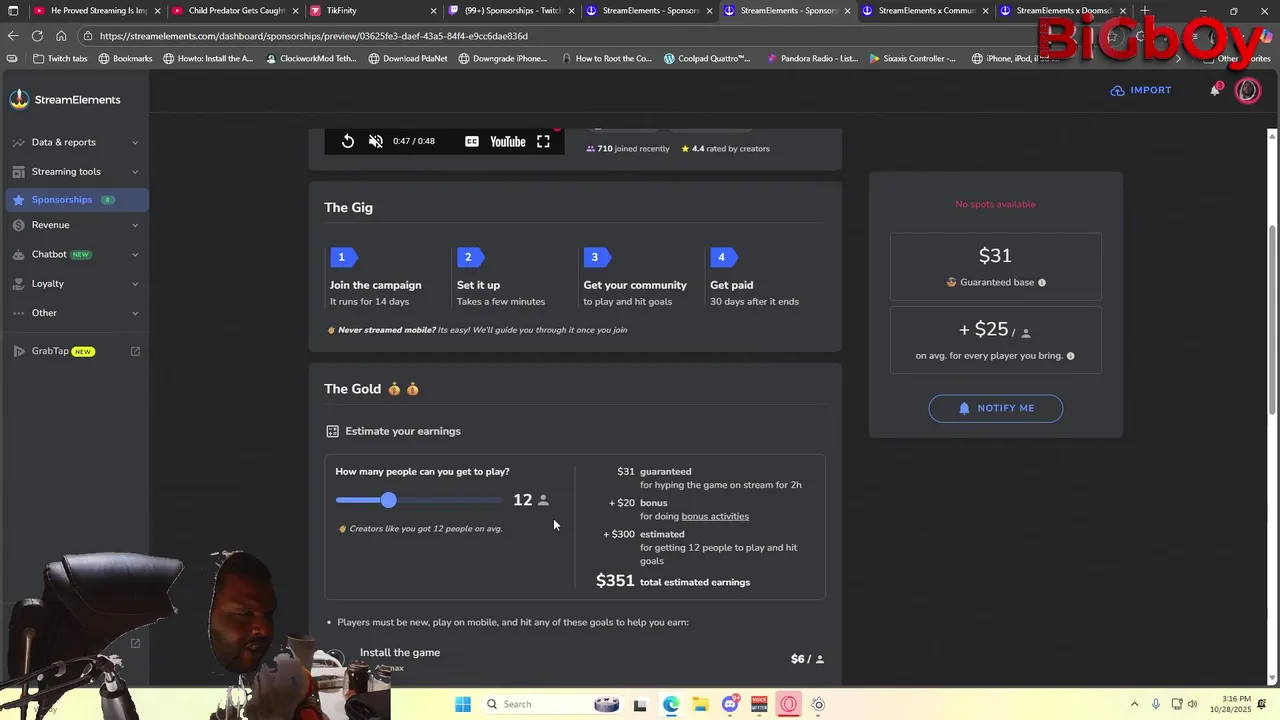Click the players slider handle
Viewport: 1280px width, 720px height.
click(388, 500)
